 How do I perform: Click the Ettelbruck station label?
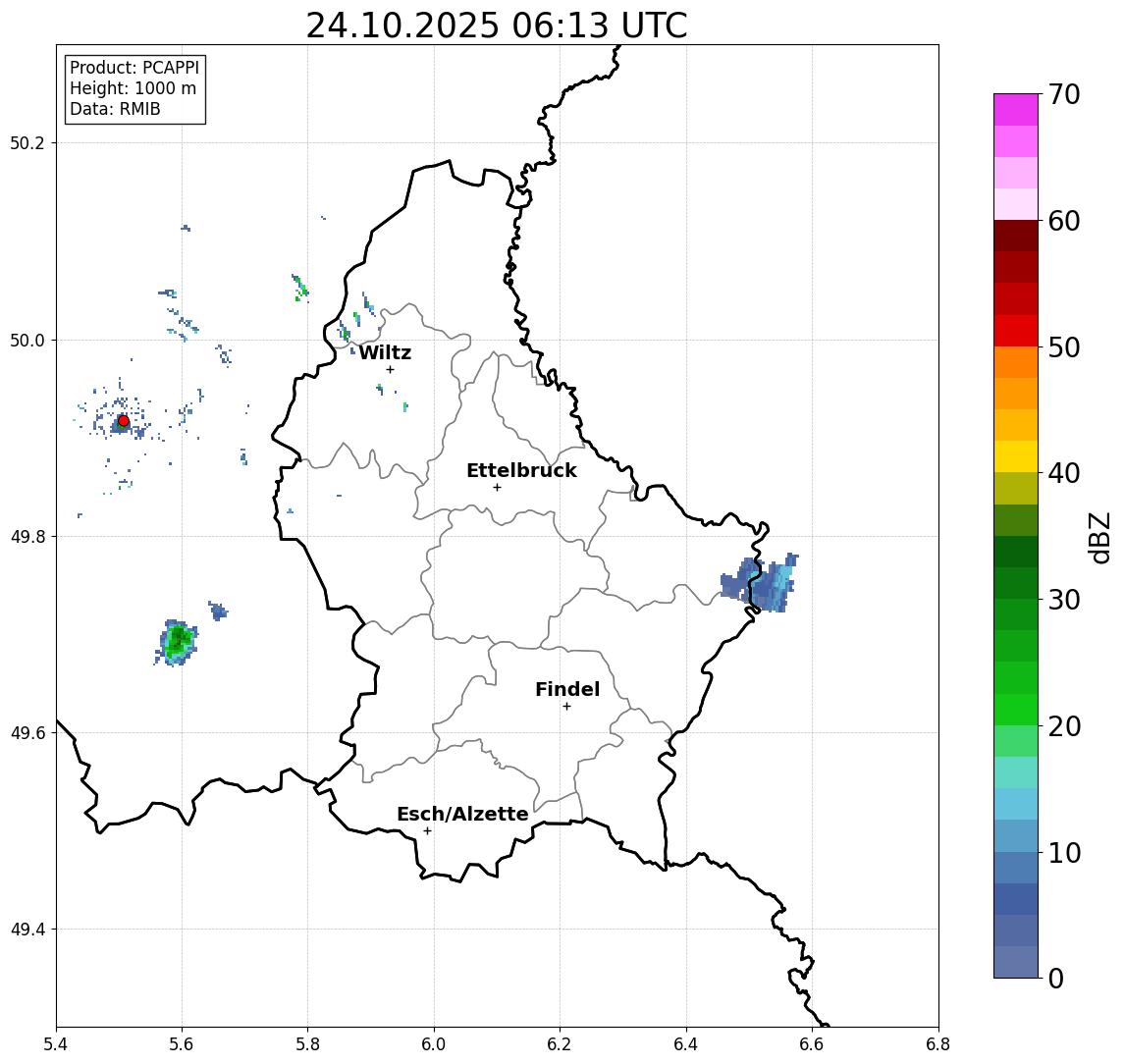click(521, 470)
